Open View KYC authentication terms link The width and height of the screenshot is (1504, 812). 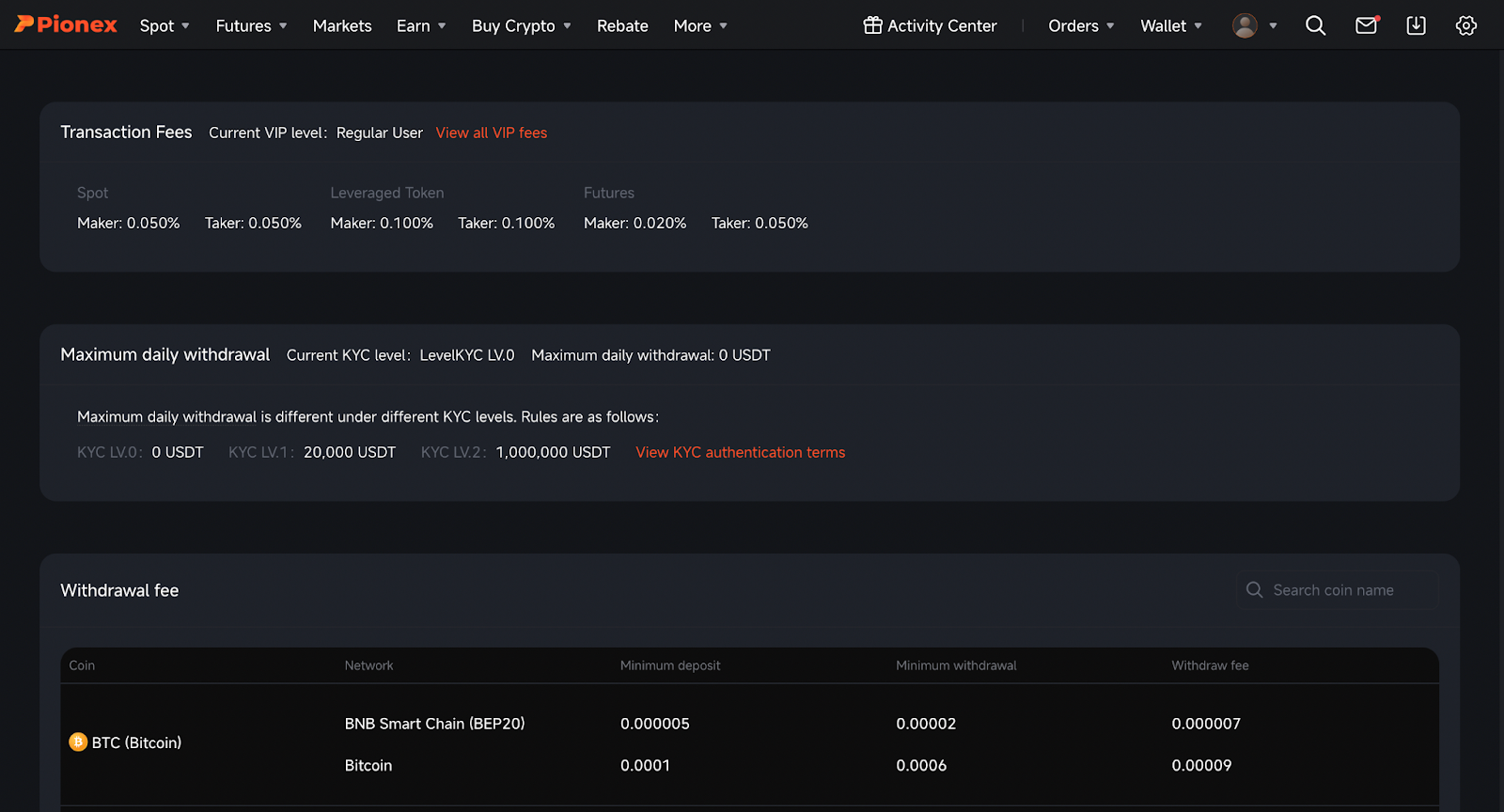[x=740, y=452]
